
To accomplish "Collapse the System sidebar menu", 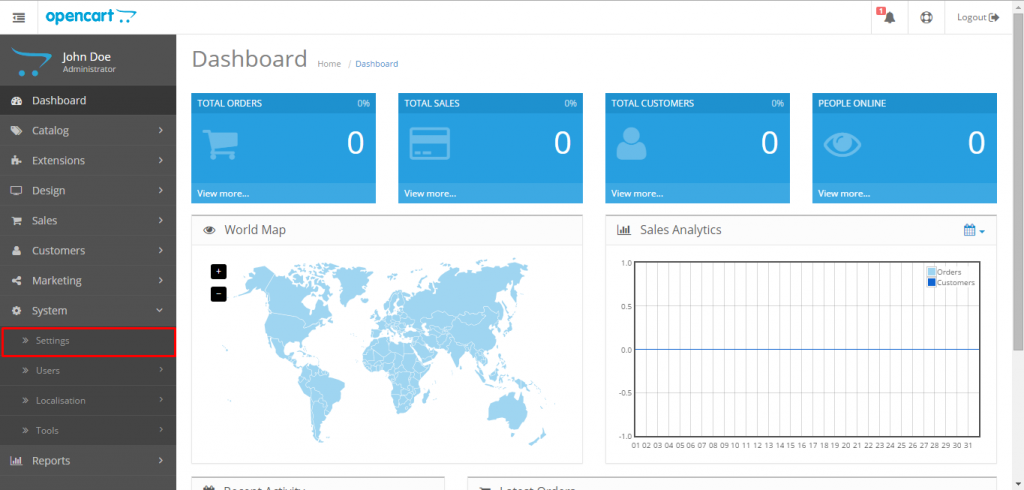I will [x=88, y=310].
